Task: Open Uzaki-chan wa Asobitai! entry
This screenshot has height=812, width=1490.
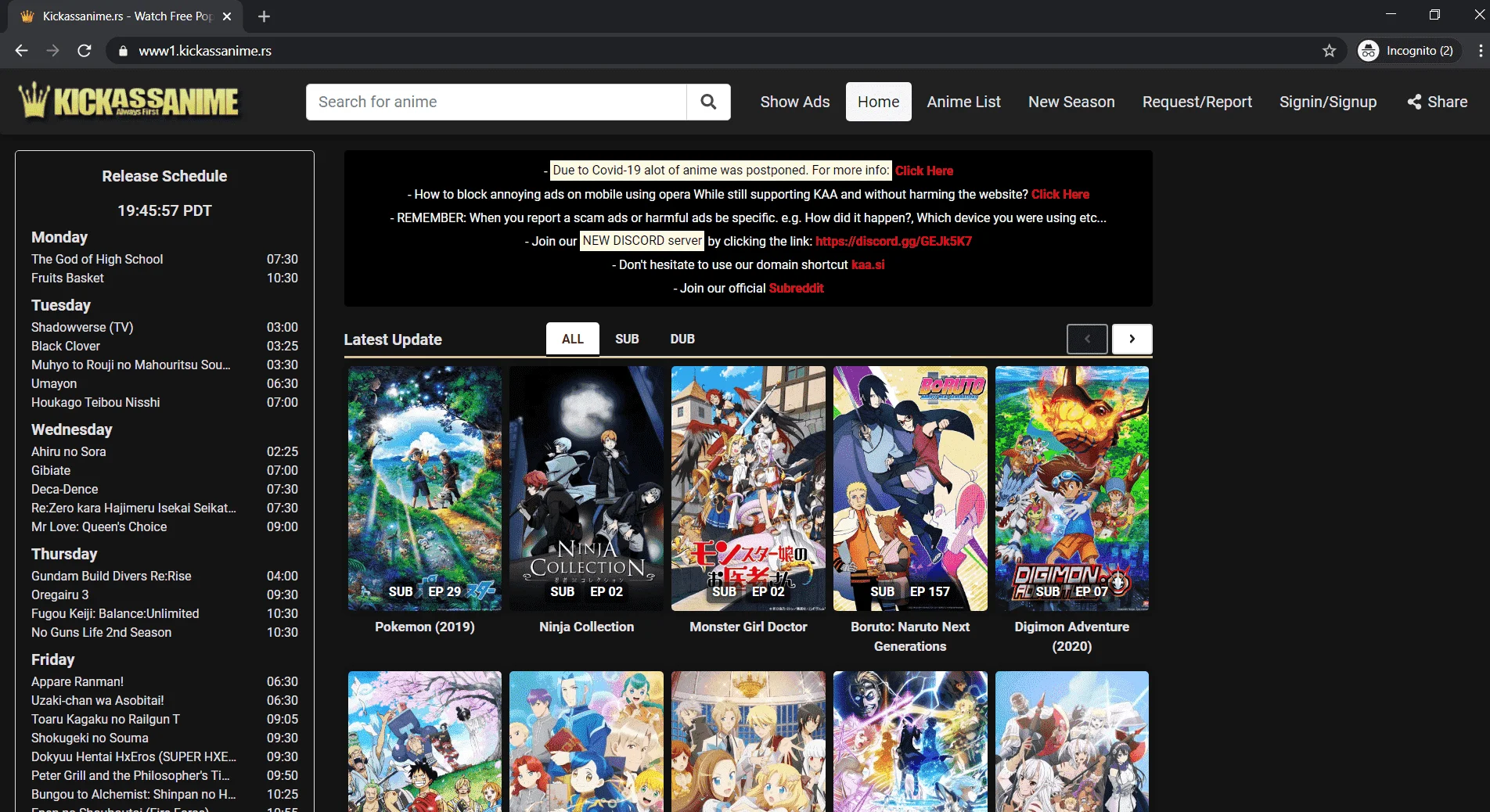Action: tap(98, 700)
